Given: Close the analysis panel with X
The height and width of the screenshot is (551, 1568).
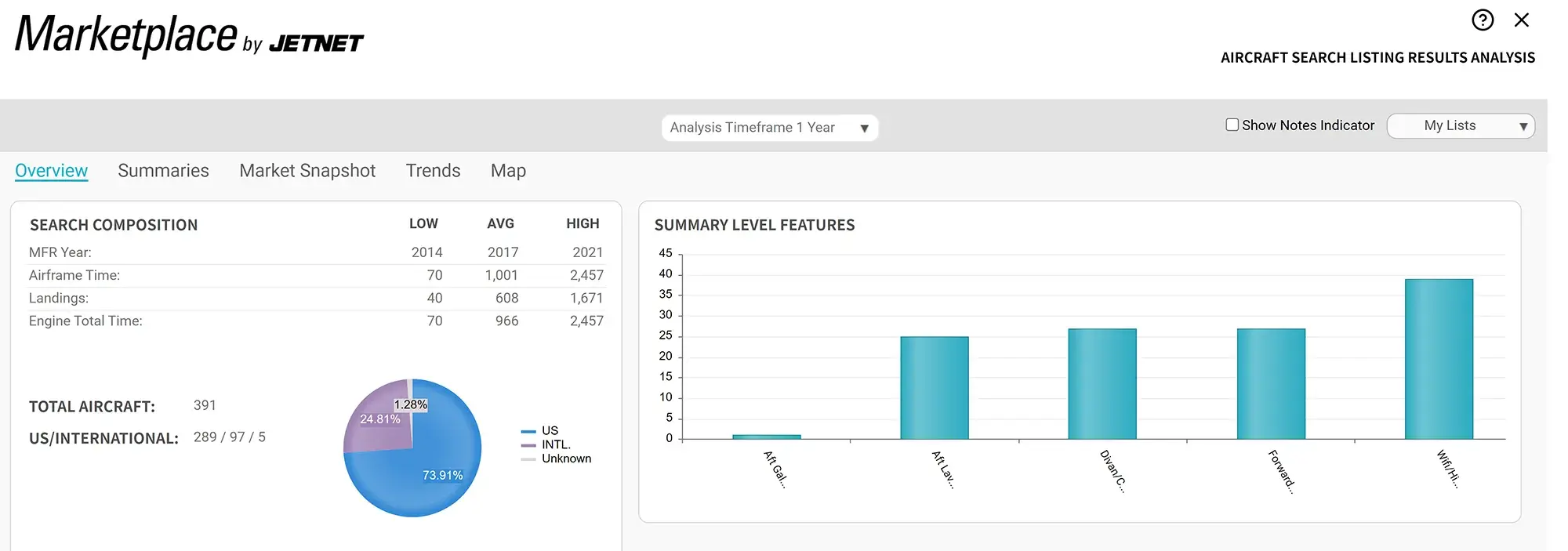Looking at the screenshot, I should point(1521,20).
